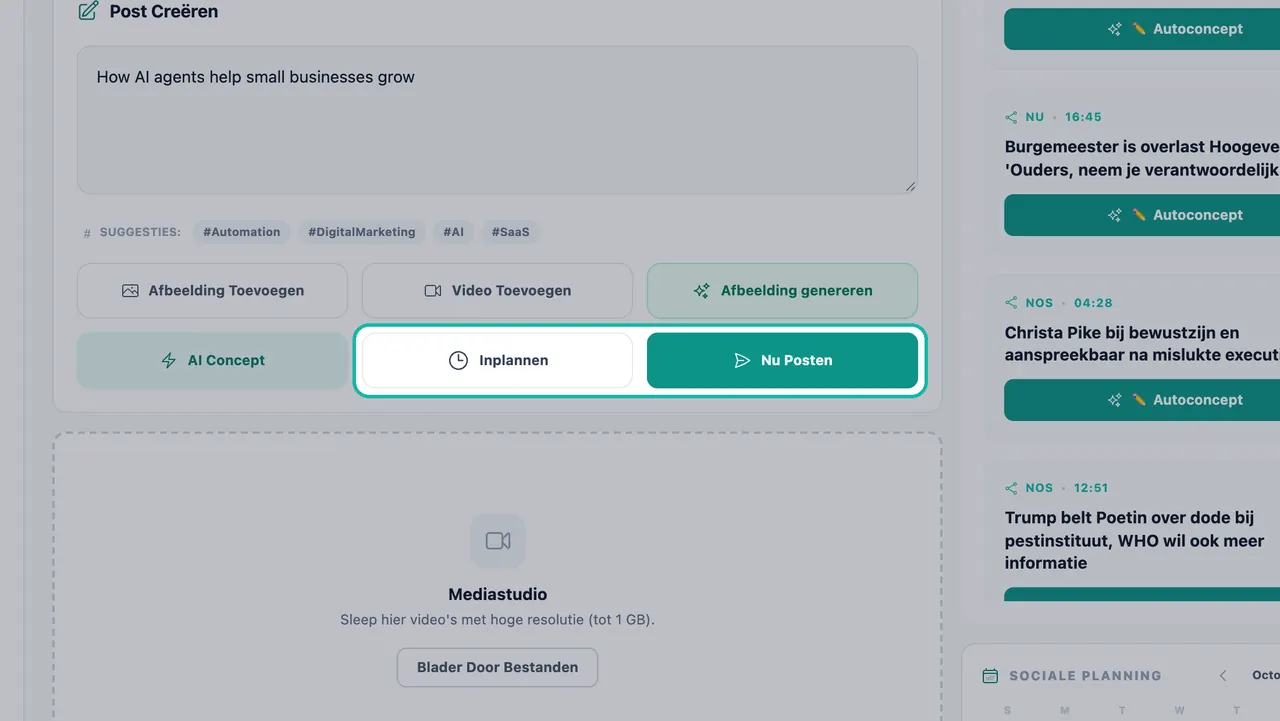Click the topmost Autoconcept button

(1142, 29)
